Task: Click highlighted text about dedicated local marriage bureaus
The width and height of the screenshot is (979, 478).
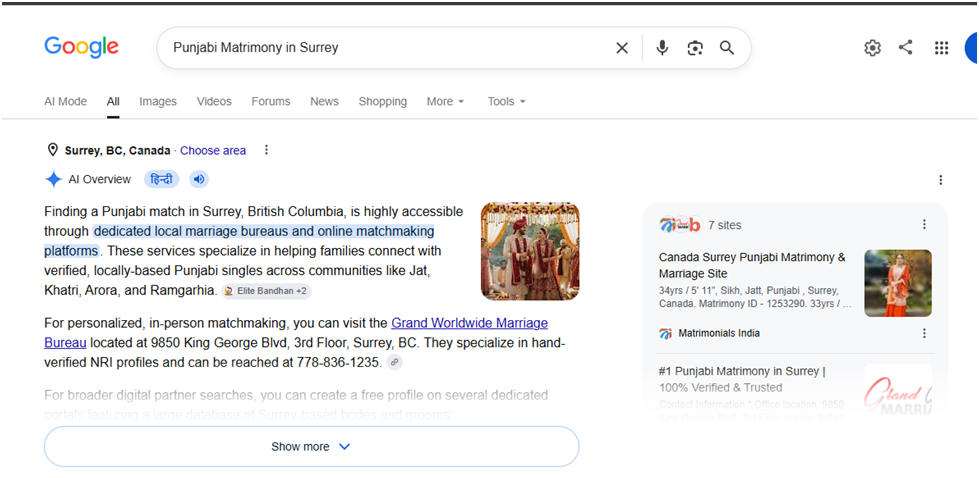Action: [263, 232]
